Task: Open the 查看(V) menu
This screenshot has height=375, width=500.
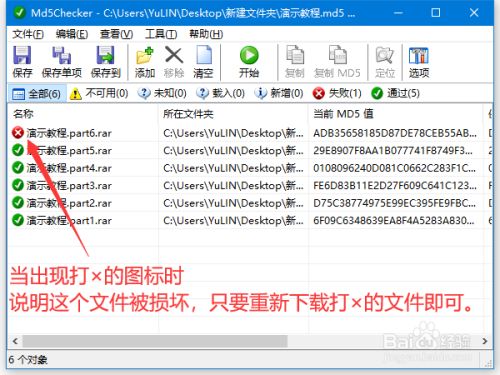Action: pos(116,34)
